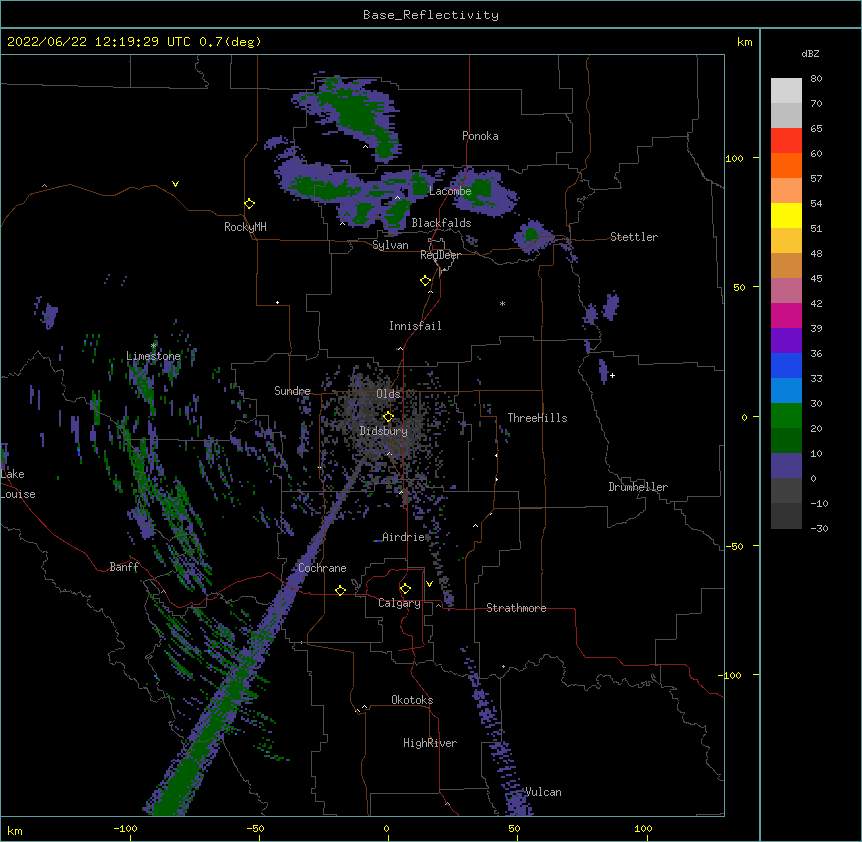Click the Didsbury town label
Image resolution: width=862 pixels, height=842 pixels.
384,431
